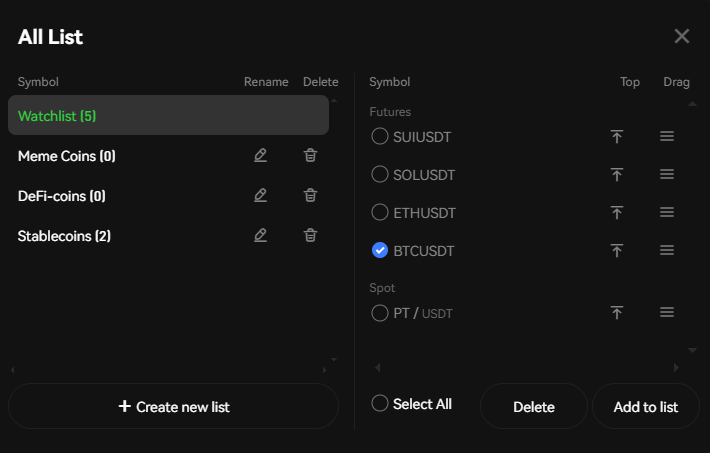Click trash icon beside Stablecoins
The image size is (710, 453).
coord(311,235)
